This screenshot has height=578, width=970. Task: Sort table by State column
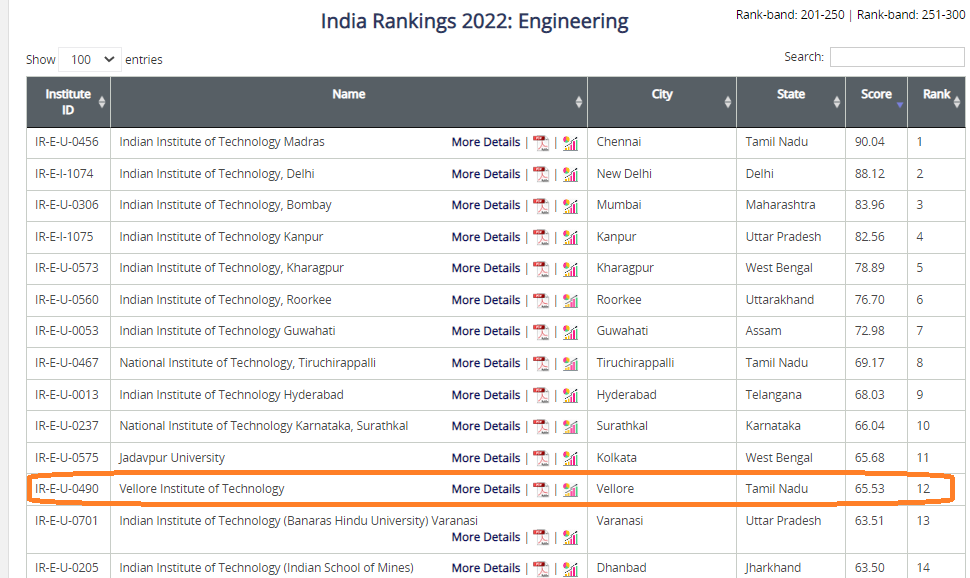[x=791, y=102]
